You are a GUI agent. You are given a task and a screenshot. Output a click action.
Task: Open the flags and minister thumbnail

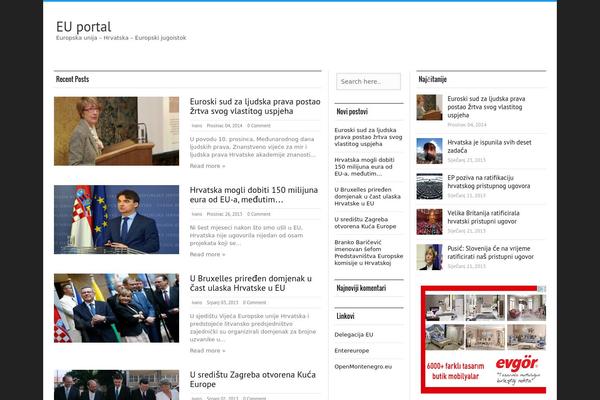116,219
